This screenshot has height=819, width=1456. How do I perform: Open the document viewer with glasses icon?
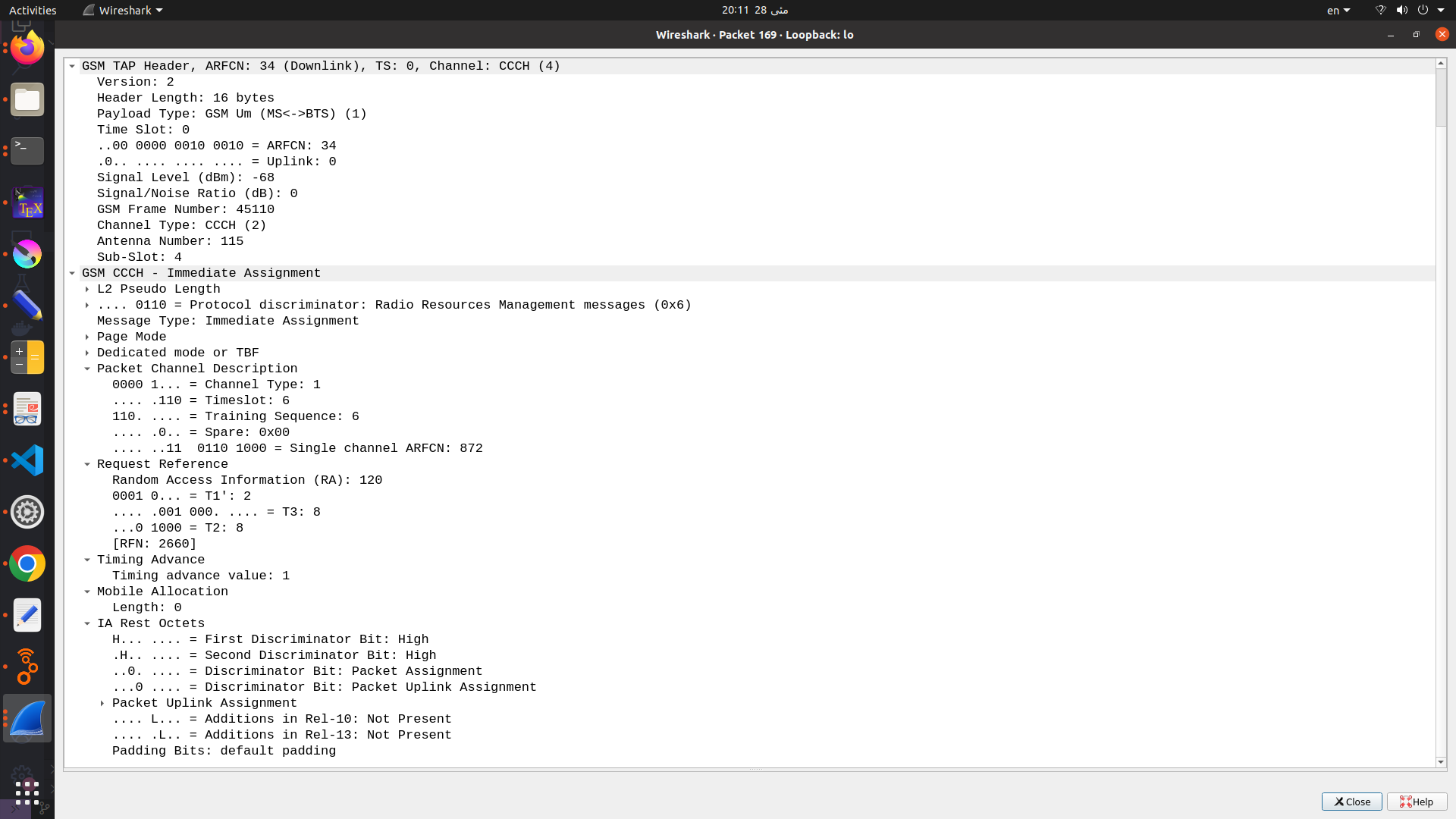pos(27,409)
